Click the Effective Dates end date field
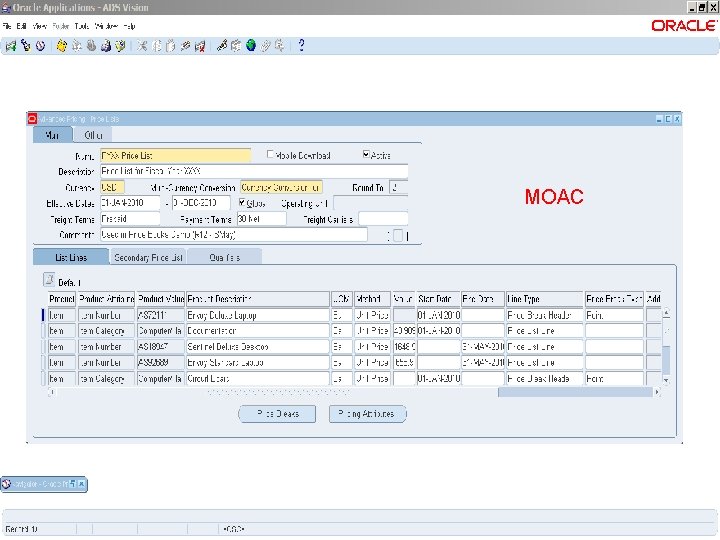720x540 pixels. point(201,203)
